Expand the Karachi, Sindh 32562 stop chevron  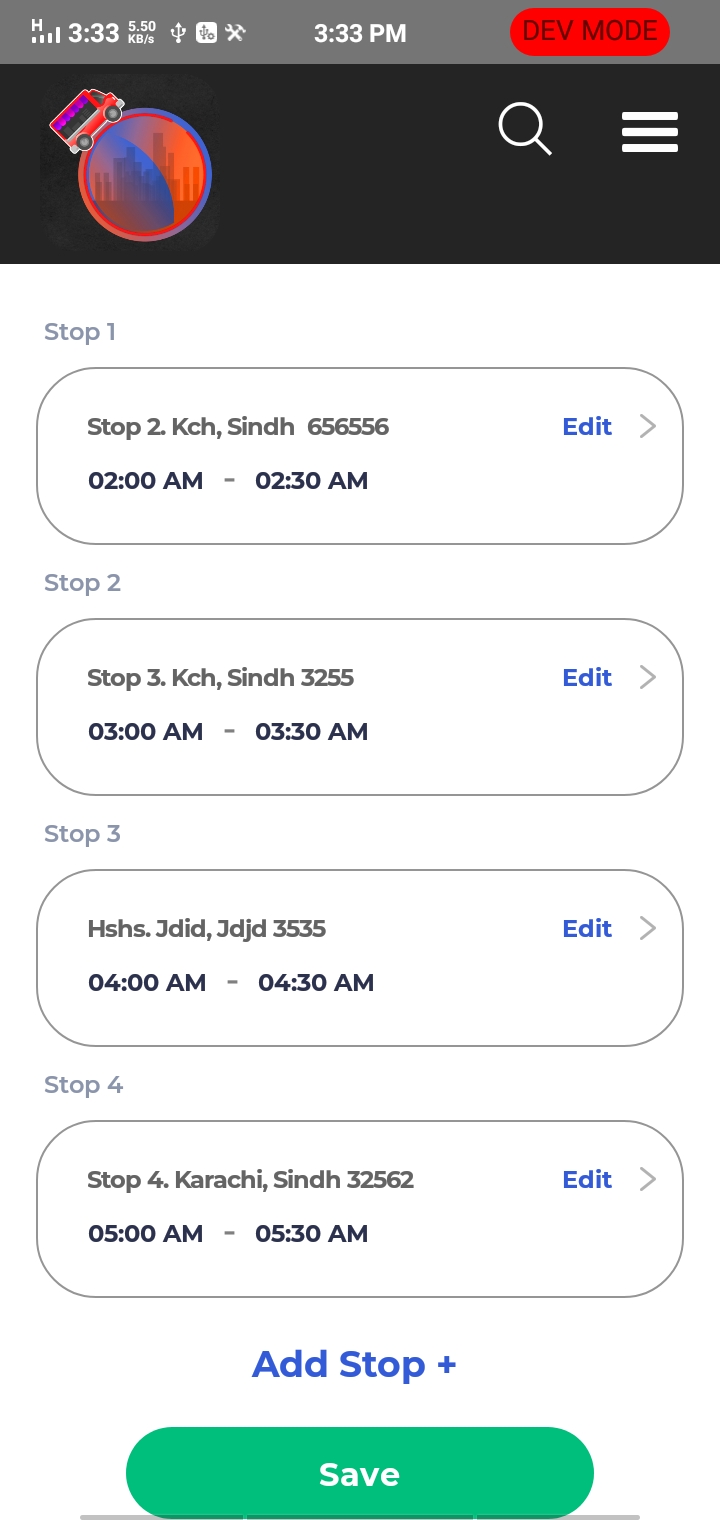tap(648, 1180)
